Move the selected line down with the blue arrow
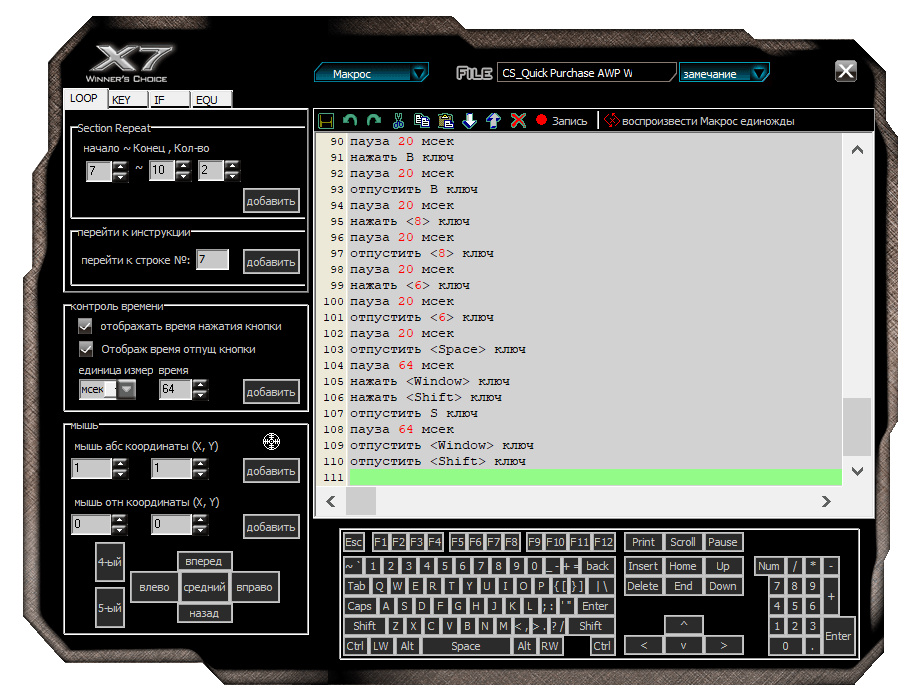 point(469,121)
